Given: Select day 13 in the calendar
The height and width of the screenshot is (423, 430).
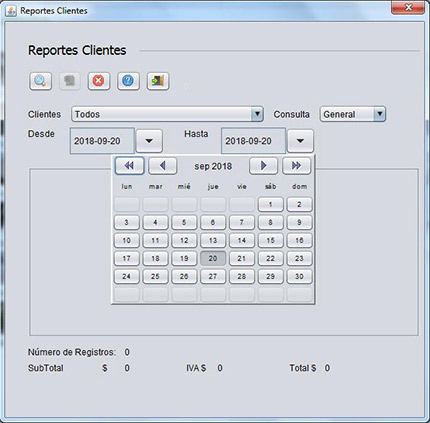Looking at the screenshot, I should point(213,240).
